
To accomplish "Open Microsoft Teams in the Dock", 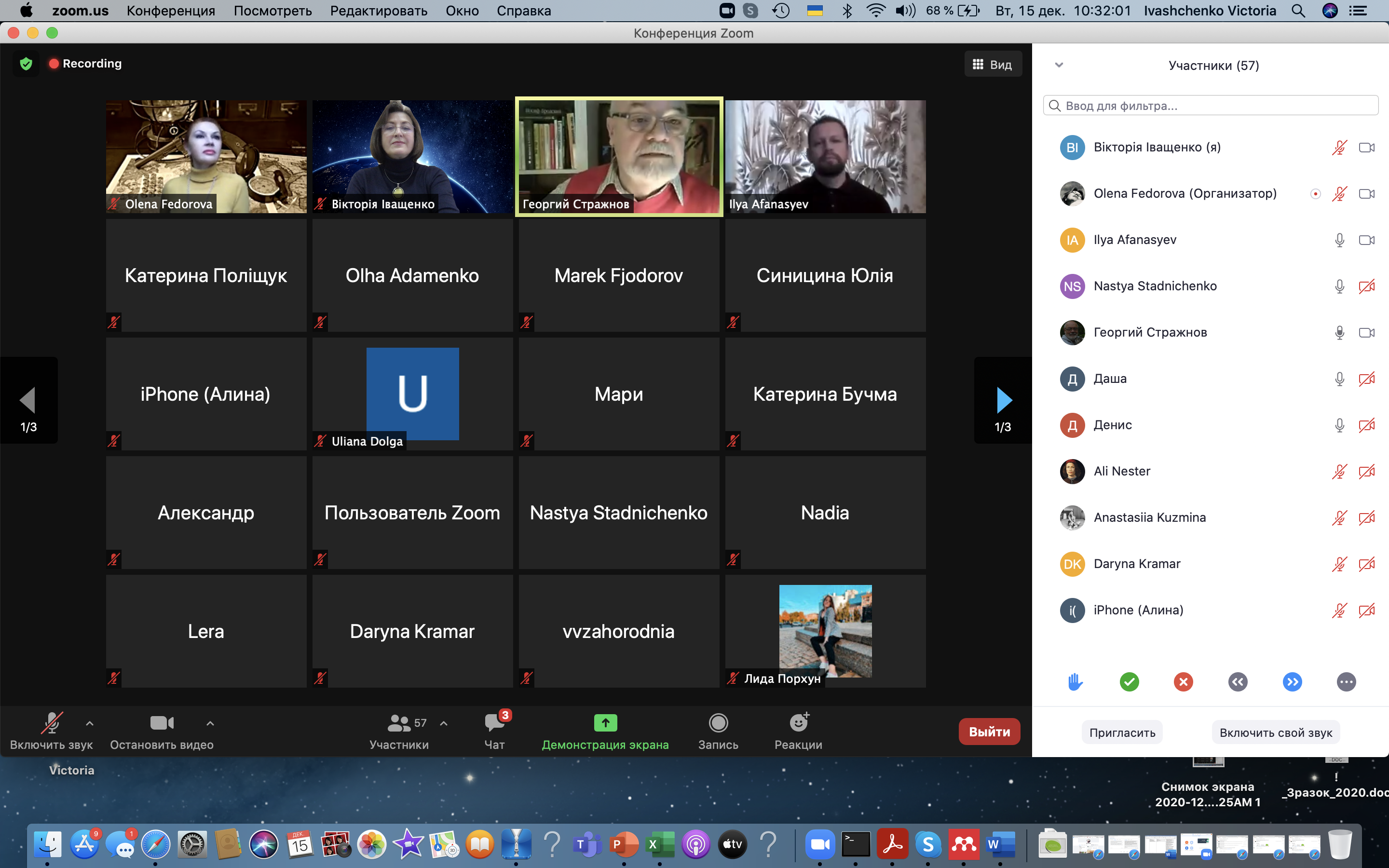I will 587,844.
